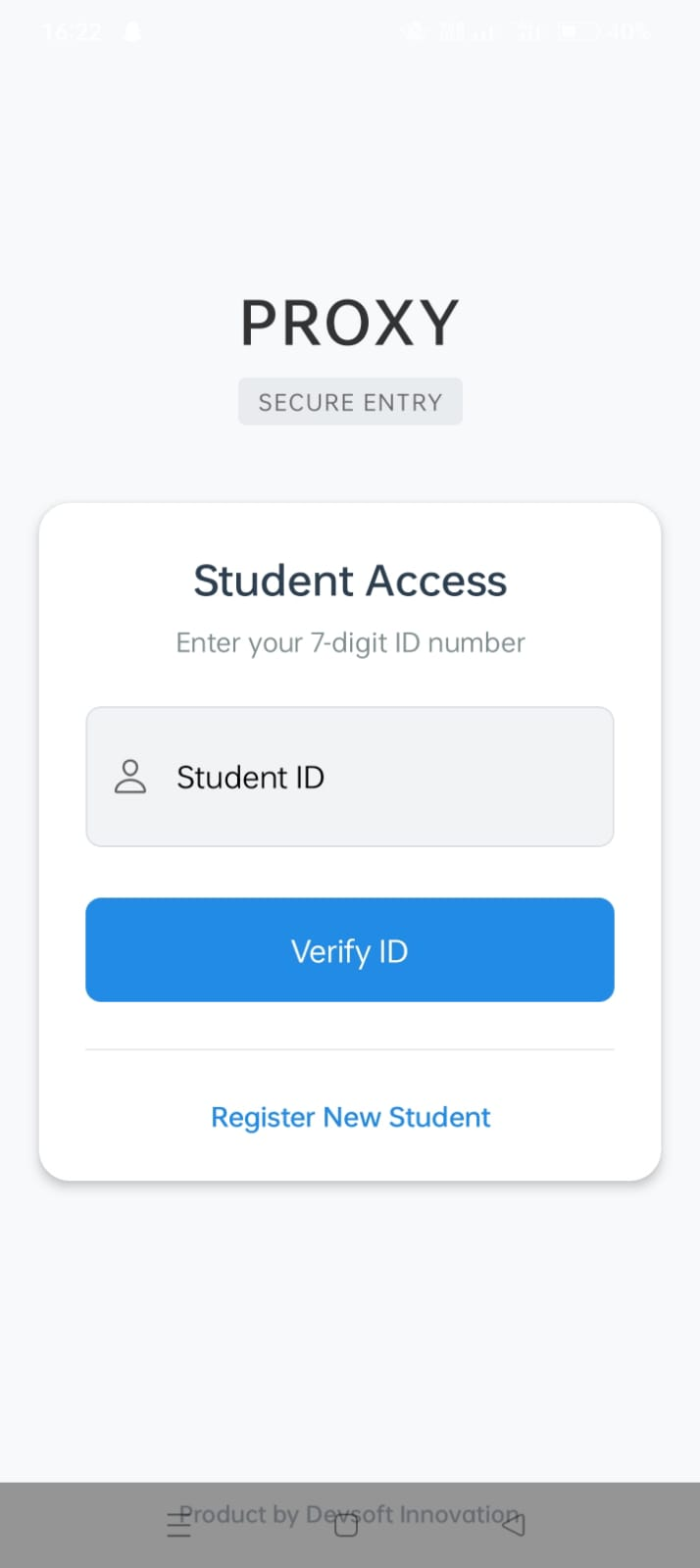Tap the Snapchat notification icon in status bar

[x=132, y=31]
